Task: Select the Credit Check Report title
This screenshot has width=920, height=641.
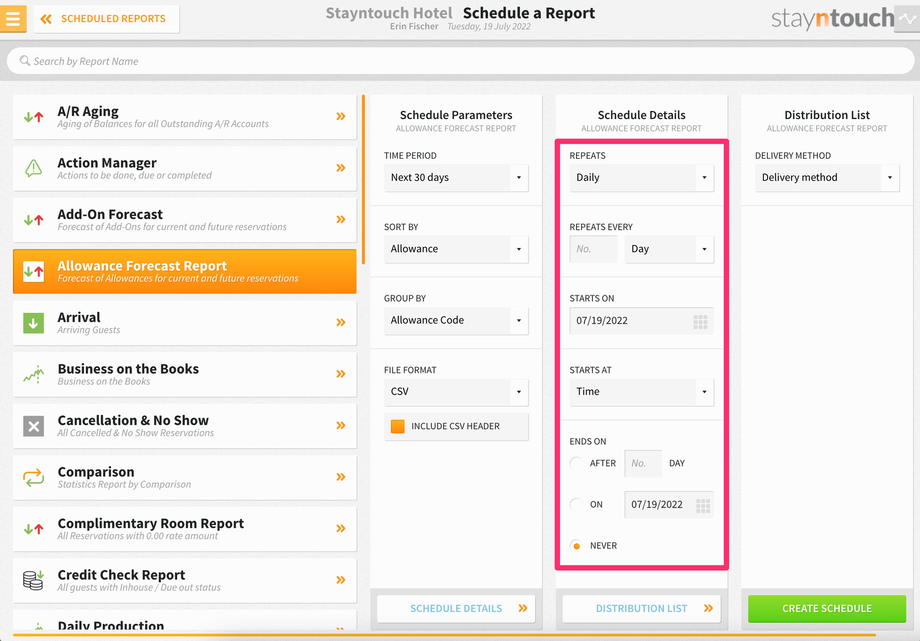Action: (121, 575)
